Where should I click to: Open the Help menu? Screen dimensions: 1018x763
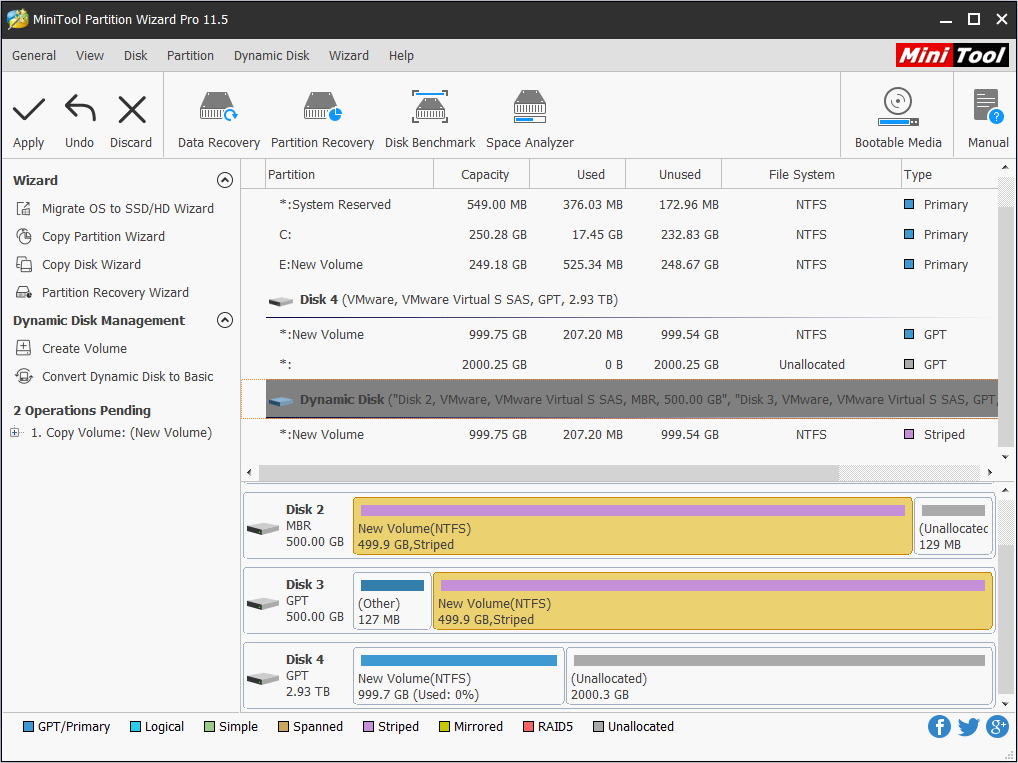pyautogui.click(x=401, y=56)
